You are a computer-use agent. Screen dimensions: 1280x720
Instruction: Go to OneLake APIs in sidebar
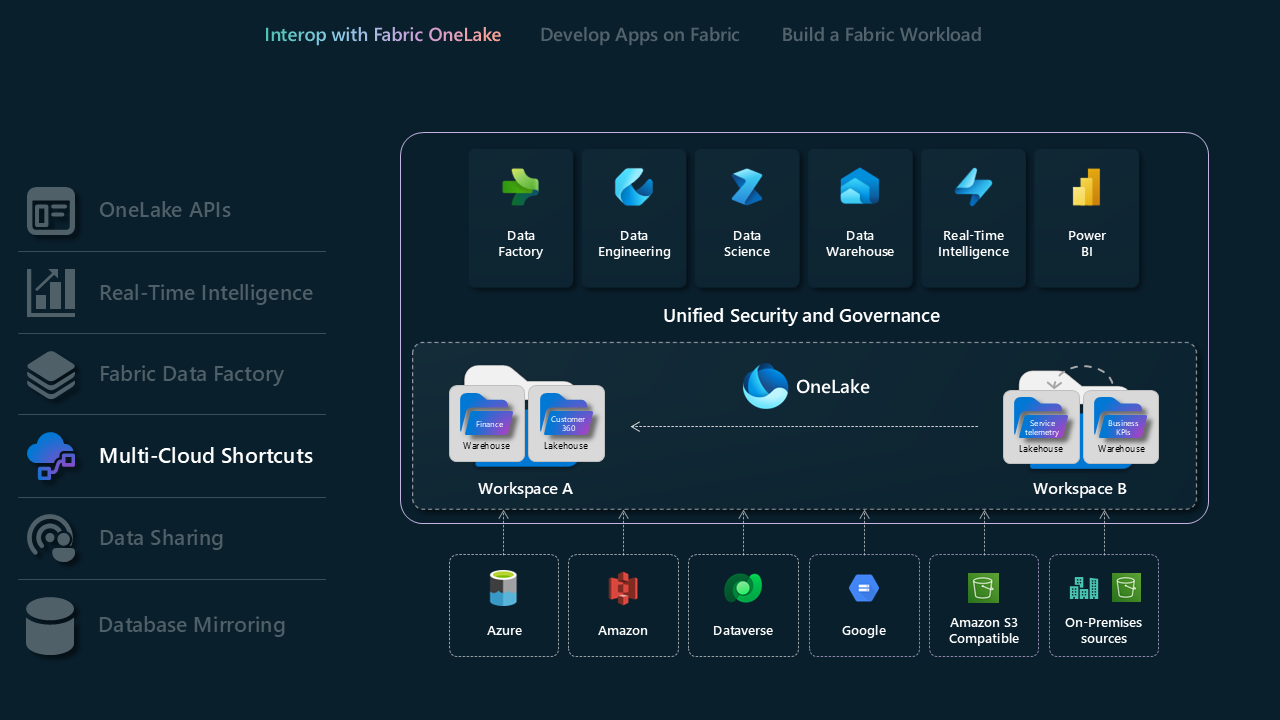coord(165,210)
